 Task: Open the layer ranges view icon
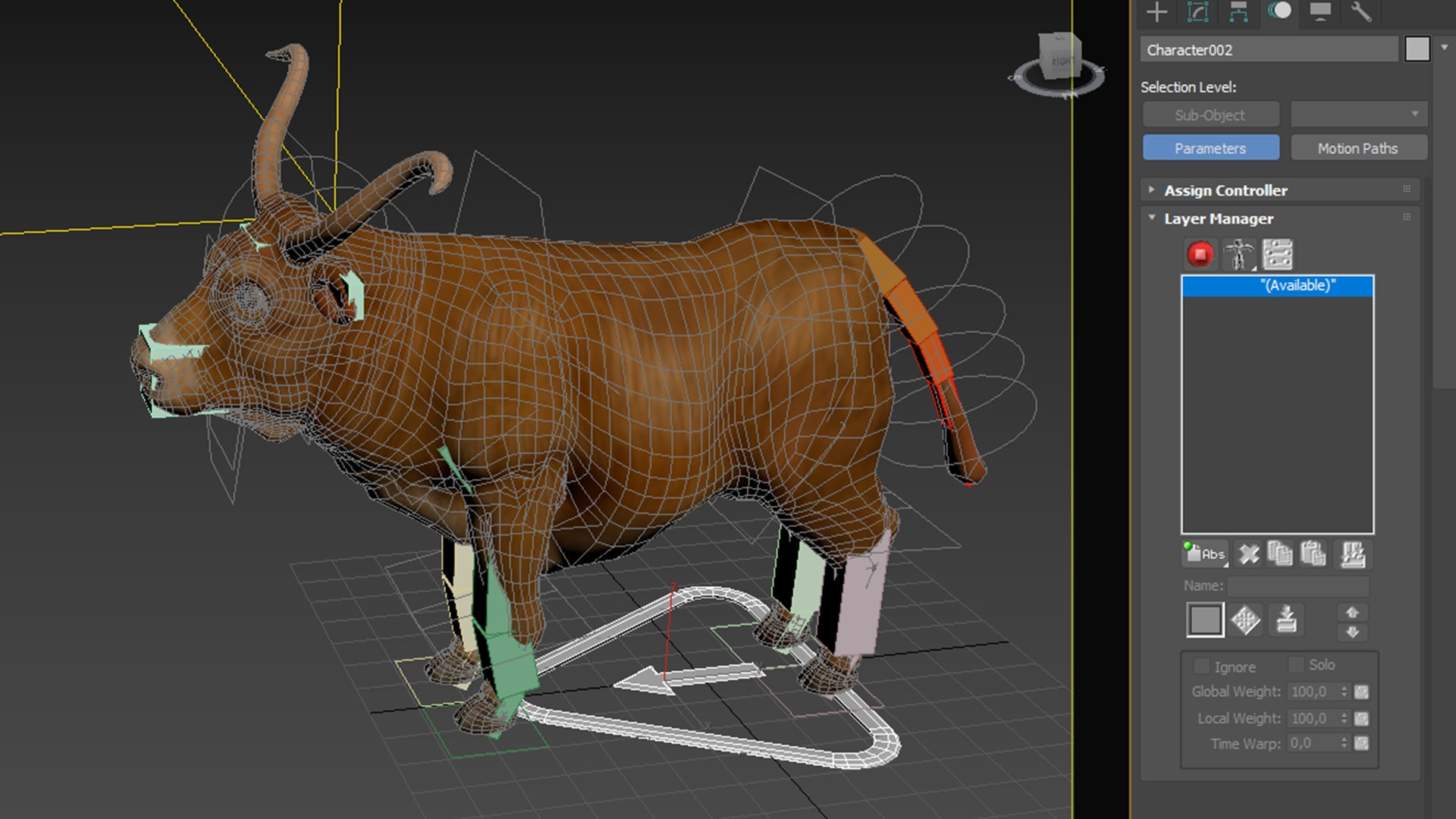pyautogui.click(x=1278, y=254)
